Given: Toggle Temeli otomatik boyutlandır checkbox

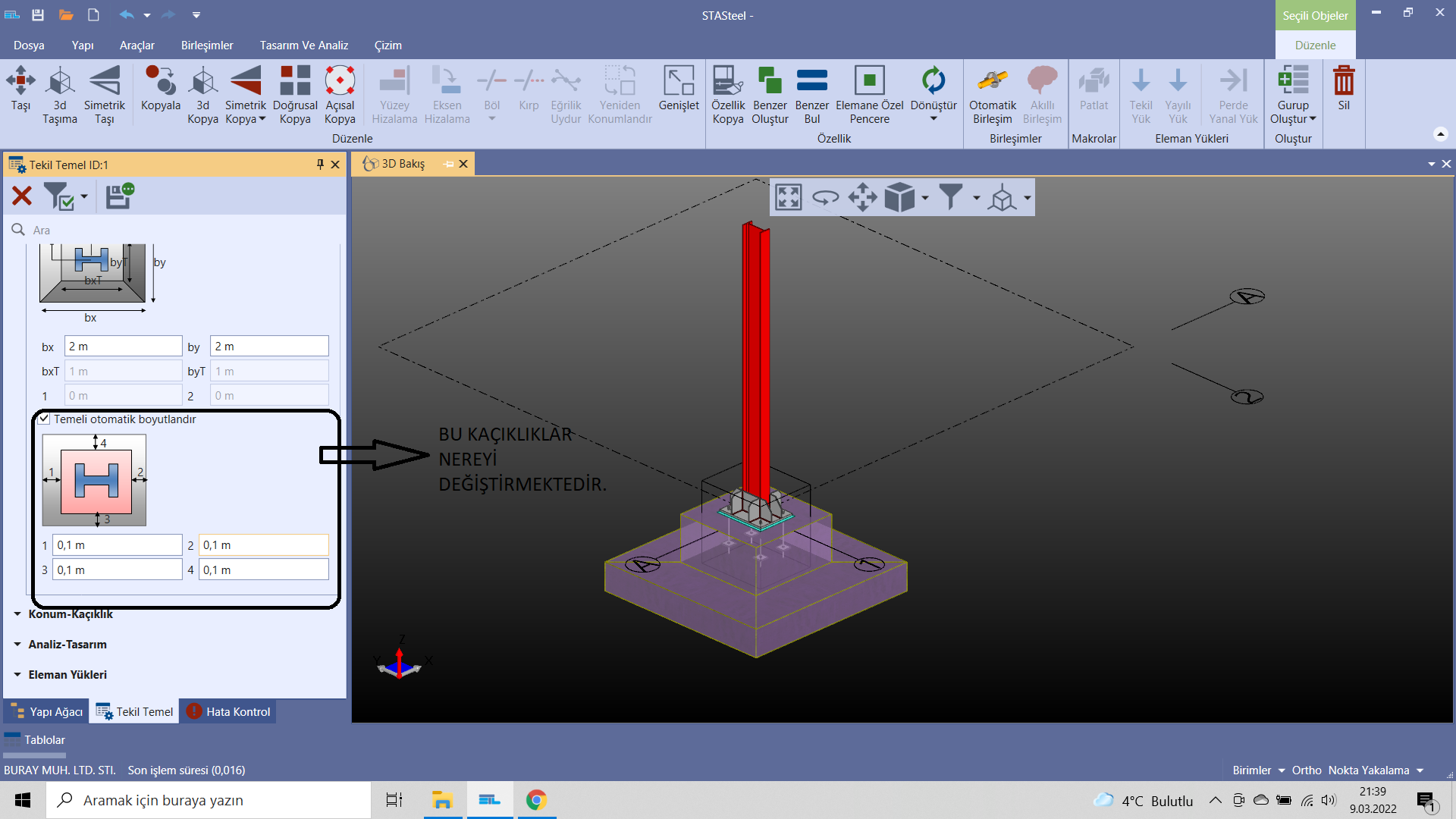Looking at the screenshot, I should point(45,419).
